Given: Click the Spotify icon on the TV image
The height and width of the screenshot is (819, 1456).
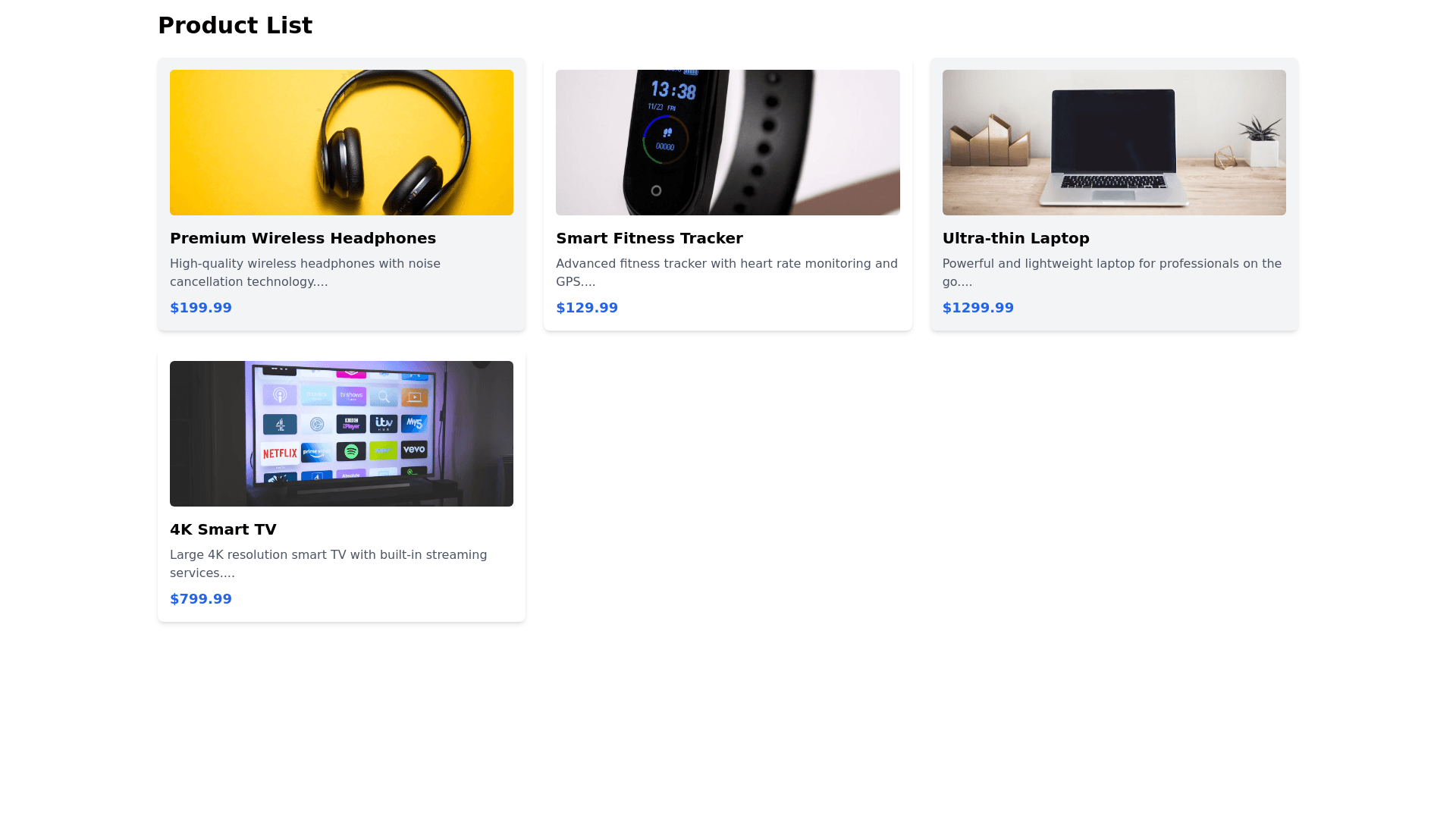Looking at the screenshot, I should click(351, 451).
